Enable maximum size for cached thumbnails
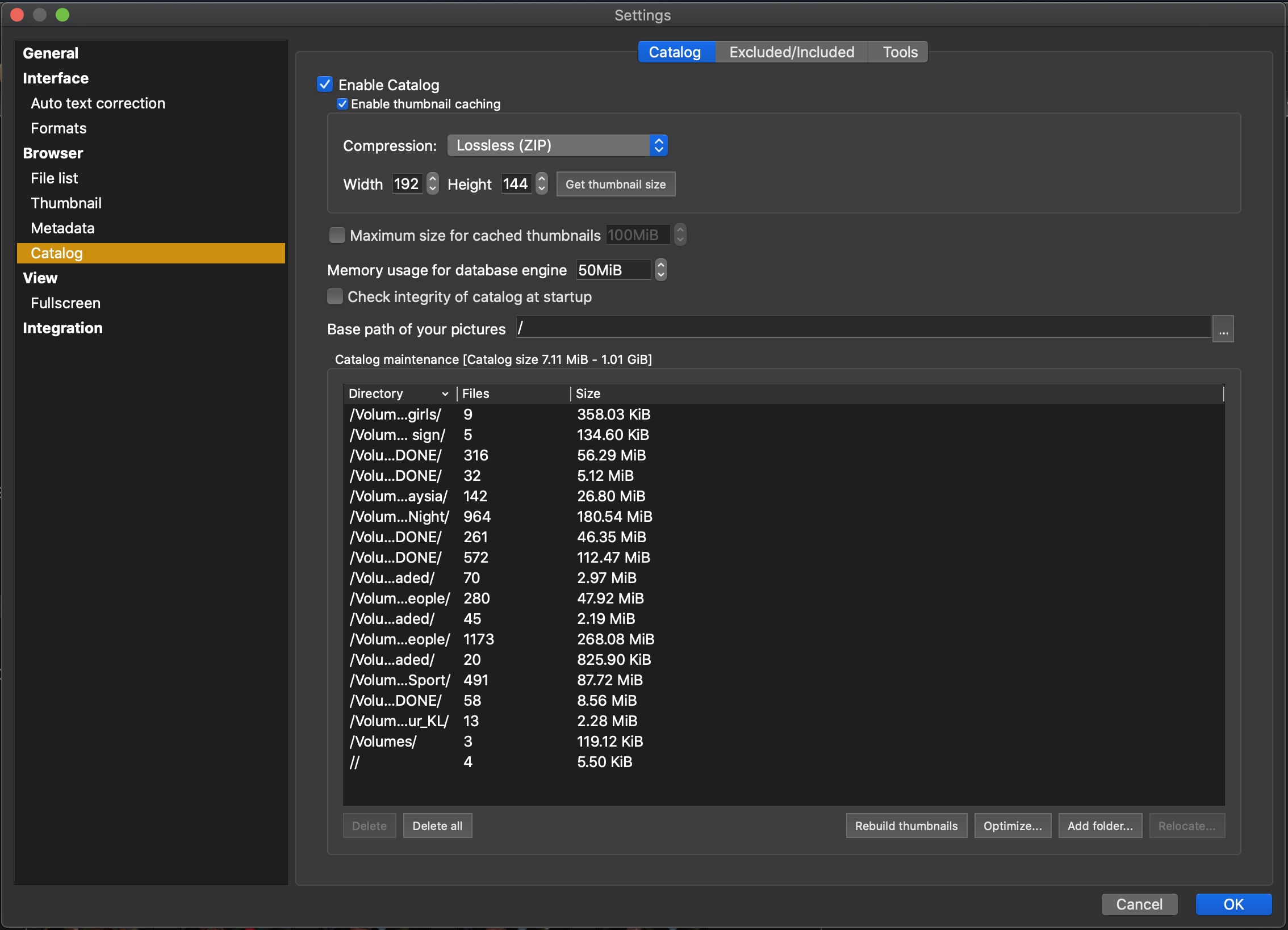 pos(337,235)
